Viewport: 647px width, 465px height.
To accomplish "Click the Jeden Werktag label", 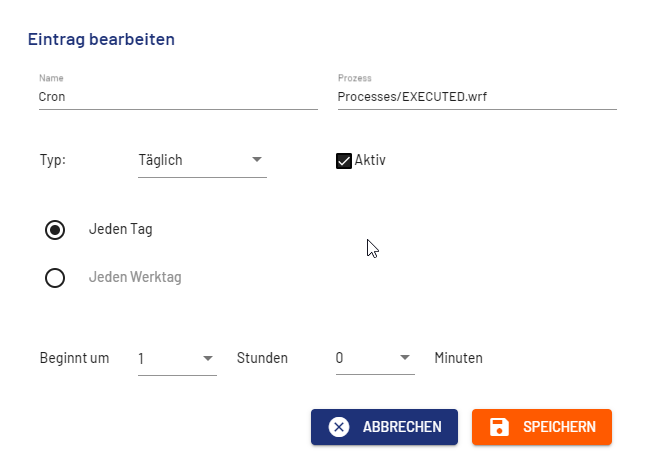I will 135,277.
